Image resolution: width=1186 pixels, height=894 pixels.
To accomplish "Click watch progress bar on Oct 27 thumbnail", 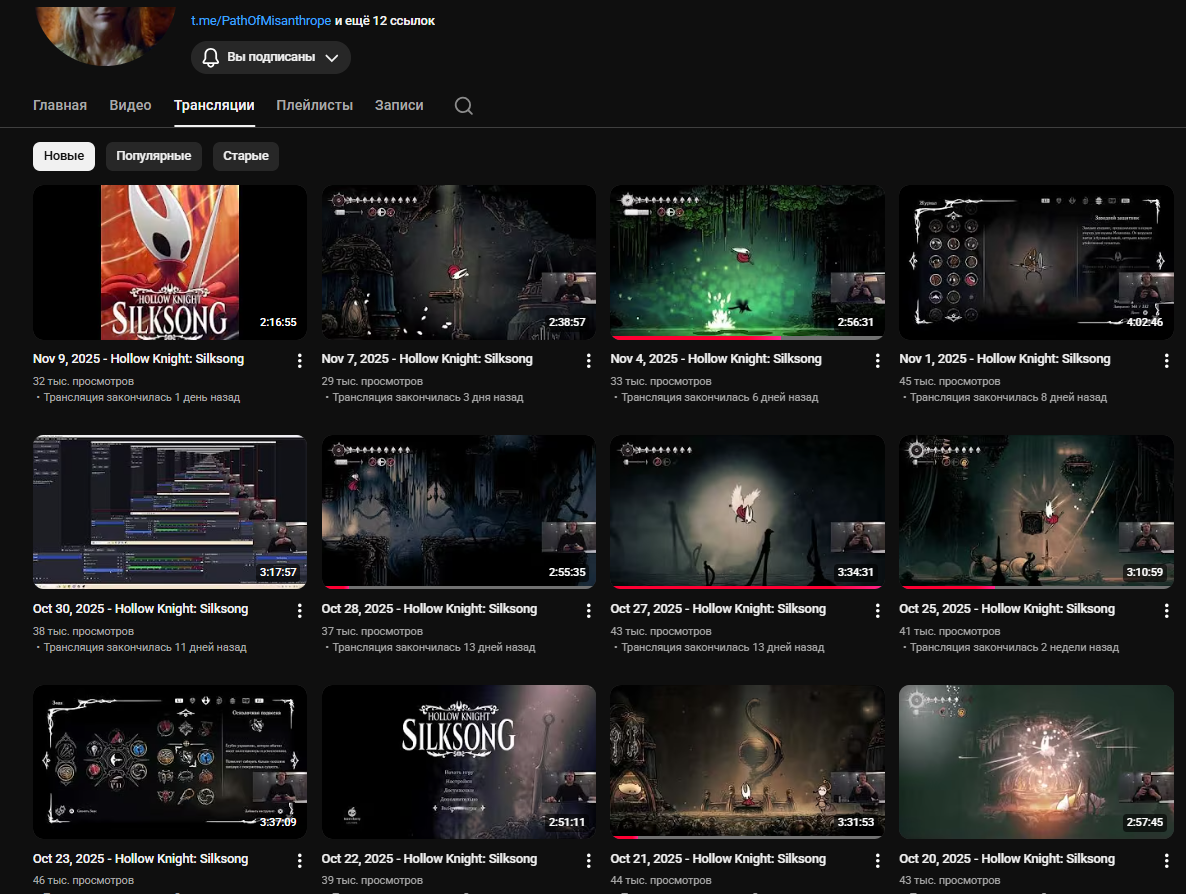I will pyautogui.click(x=747, y=588).
